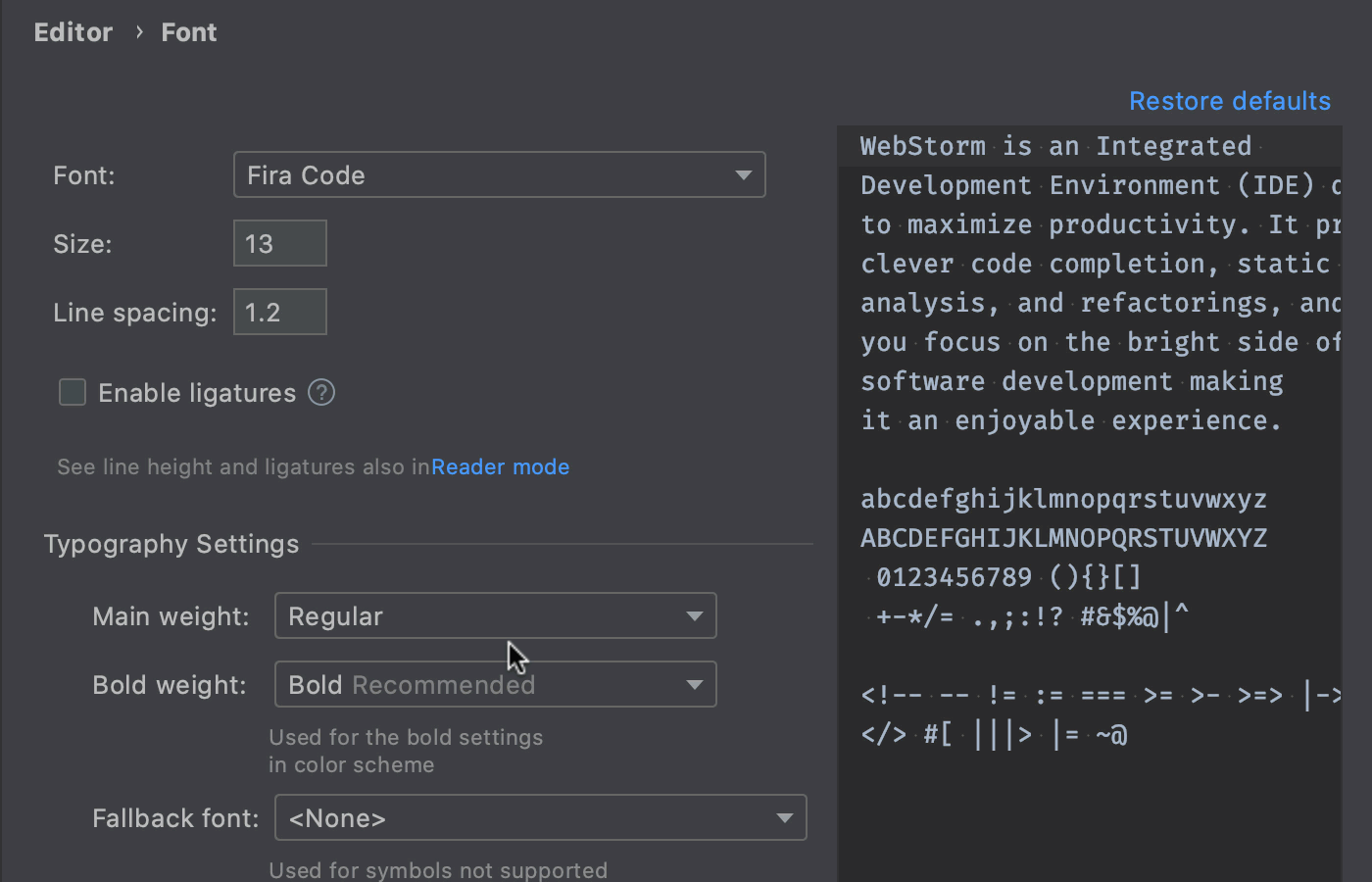Click the Bold weight dropdown arrow
The width and height of the screenshot is (1372, 882).
click(695, 684)
